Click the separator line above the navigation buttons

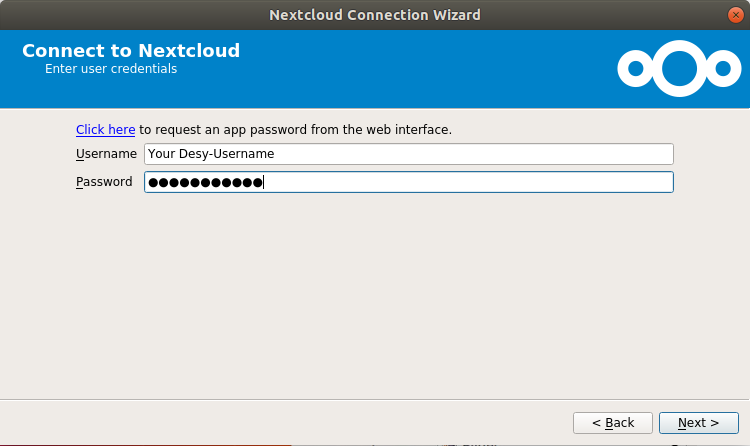[375, 399]
